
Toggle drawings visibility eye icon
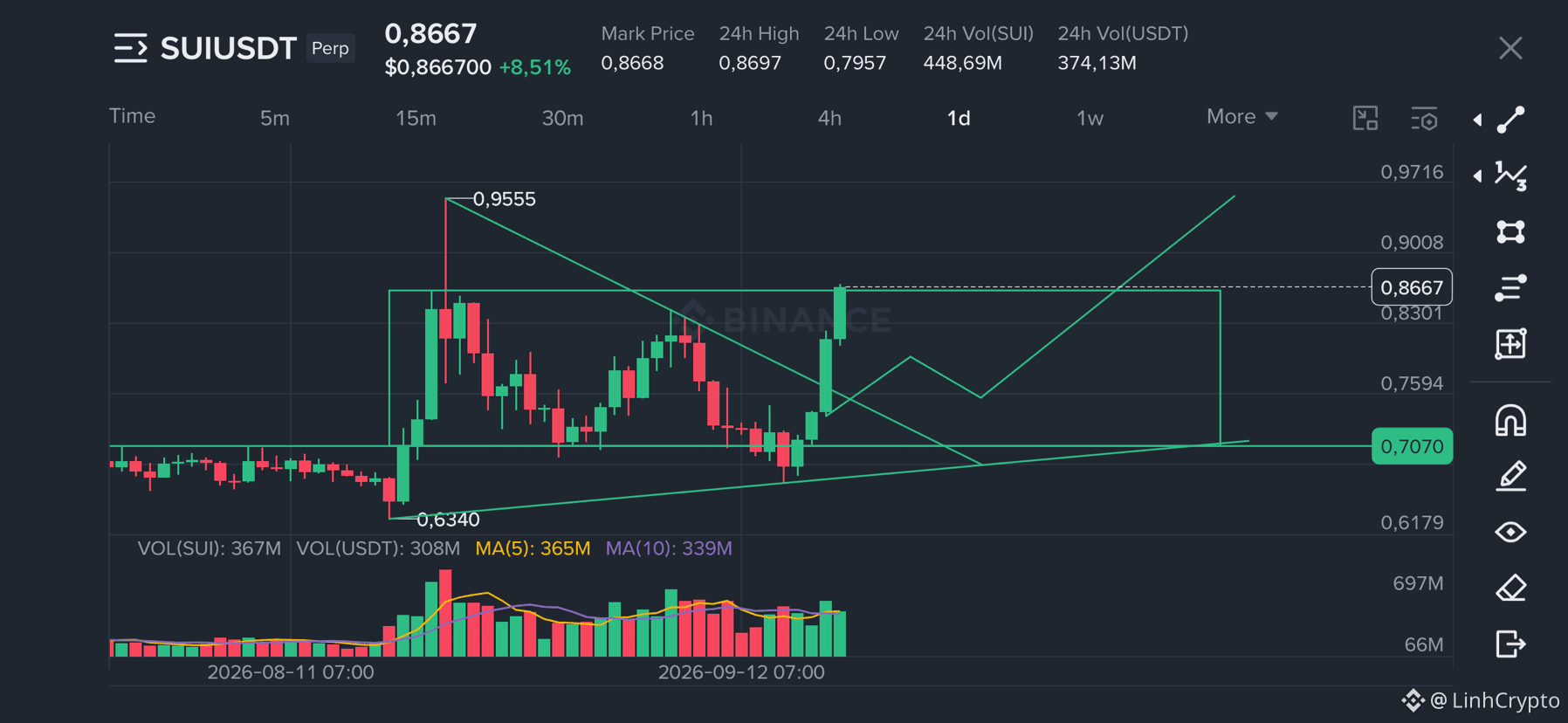point(1511,532)
